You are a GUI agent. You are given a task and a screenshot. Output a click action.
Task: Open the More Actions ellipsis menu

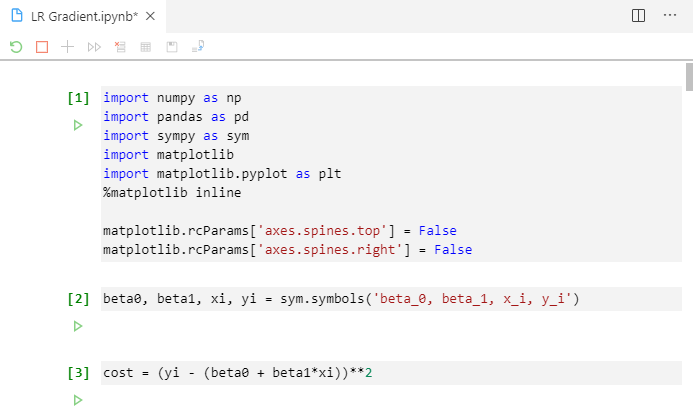point(670,15)
